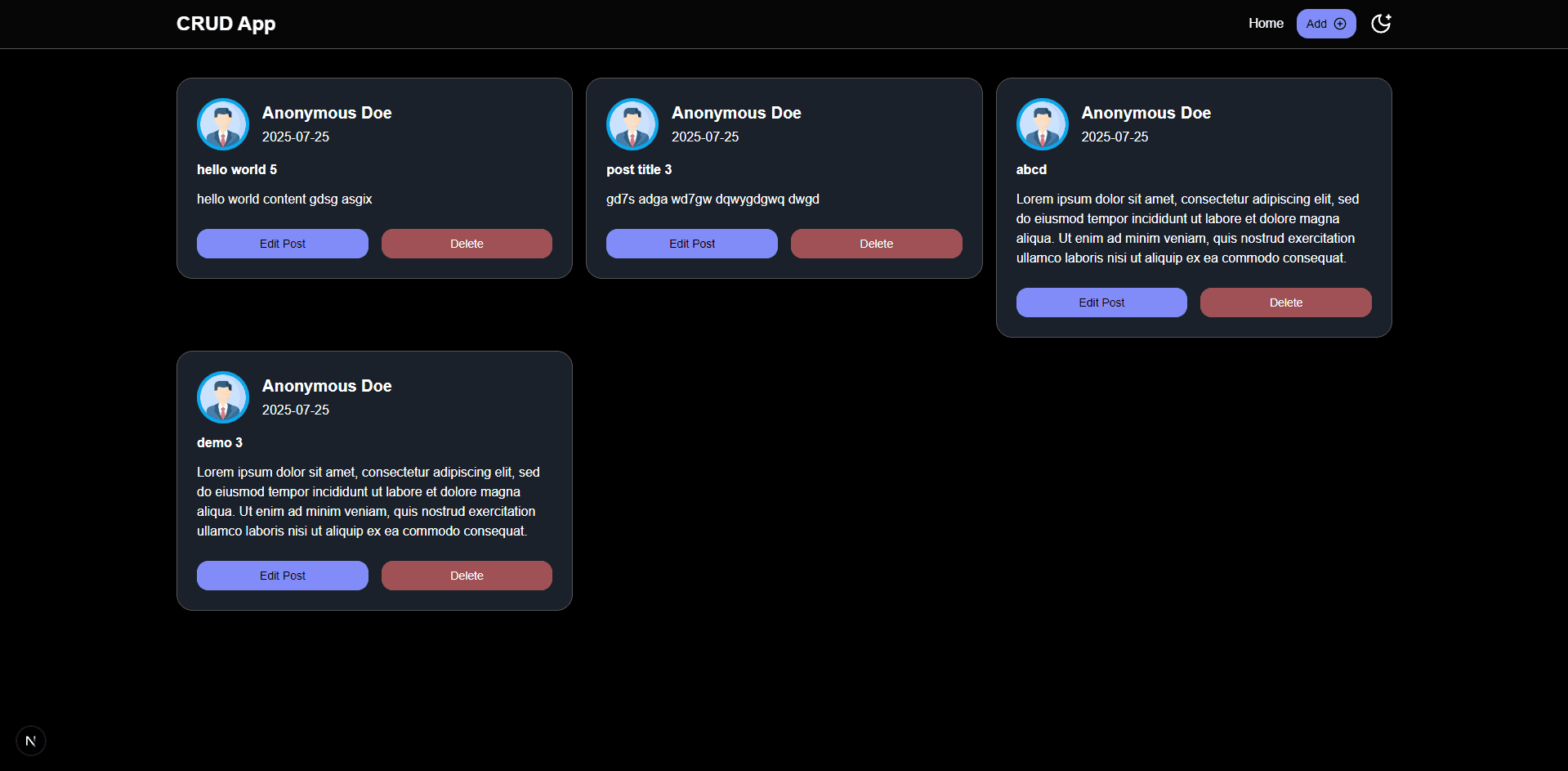Edit the hello world 5 post
Viewport: 1568px width, 771px height.
282,244
